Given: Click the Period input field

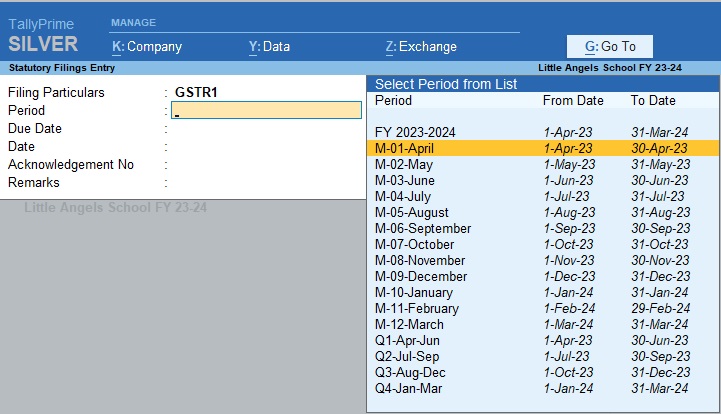Looking at the screenshot, I should [x=267, y=110].
